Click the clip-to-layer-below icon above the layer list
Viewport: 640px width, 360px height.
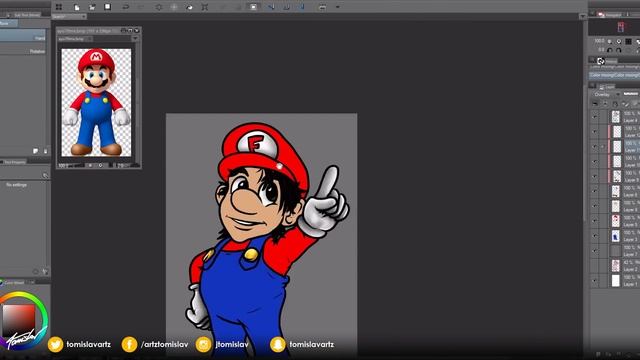pos(595,104)
